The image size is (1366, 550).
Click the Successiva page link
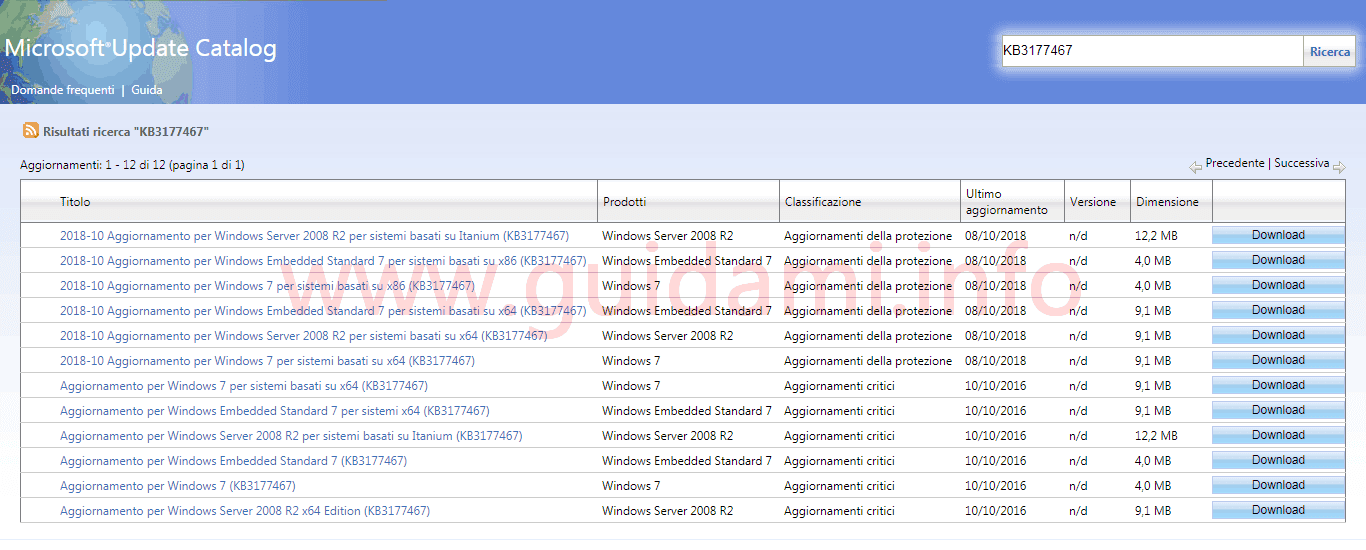pos(1302,163)
